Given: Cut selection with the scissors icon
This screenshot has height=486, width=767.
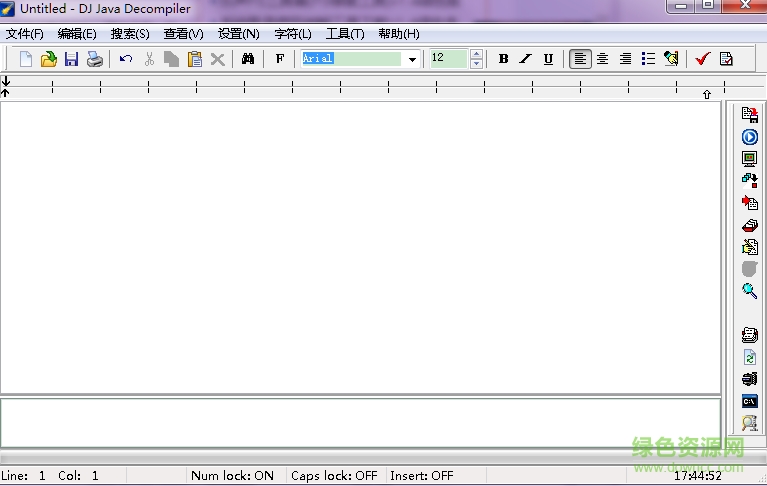Looking at the screenshot, I should tap(149, 59).
